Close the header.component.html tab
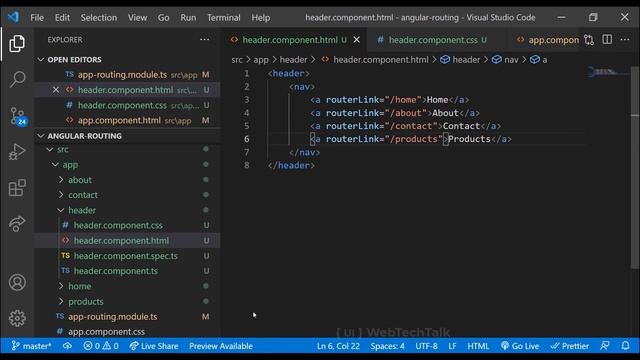The image size is (640, 360). point(356,40)
